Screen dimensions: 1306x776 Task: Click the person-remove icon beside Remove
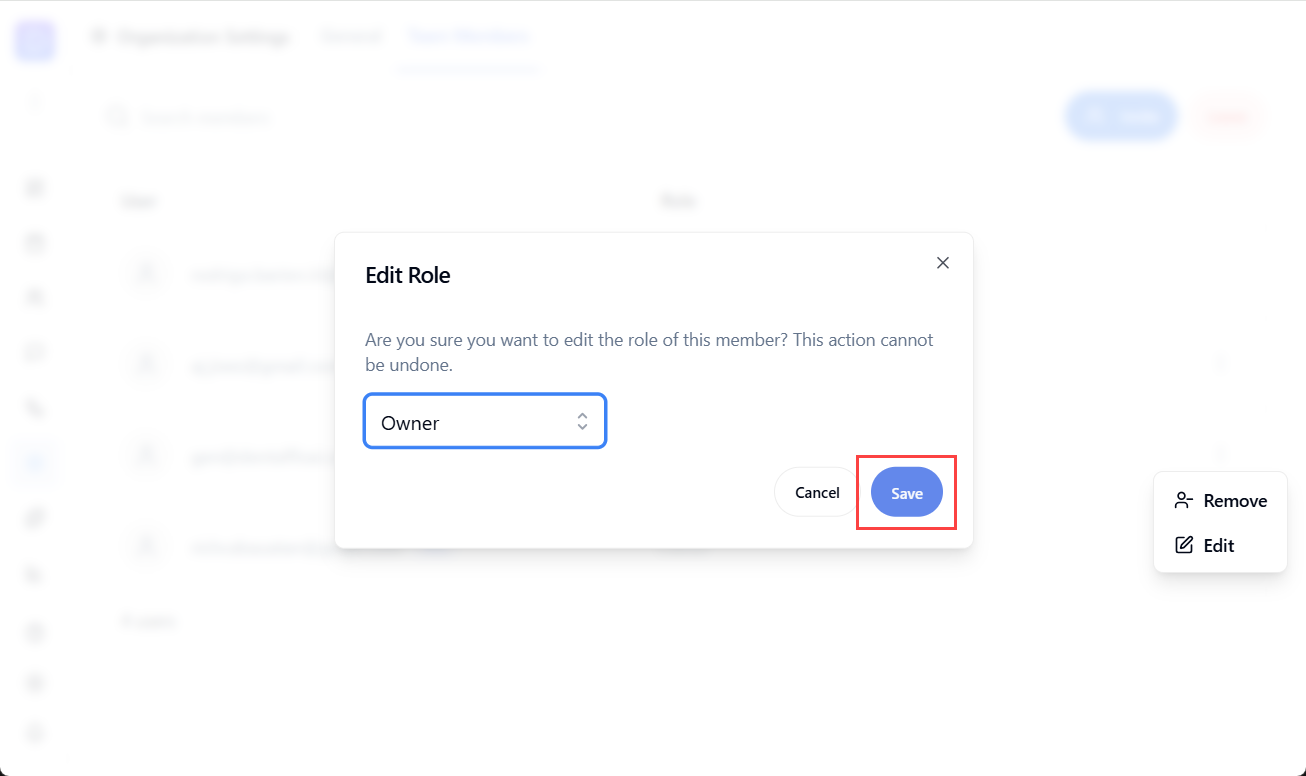(1184, 499)
